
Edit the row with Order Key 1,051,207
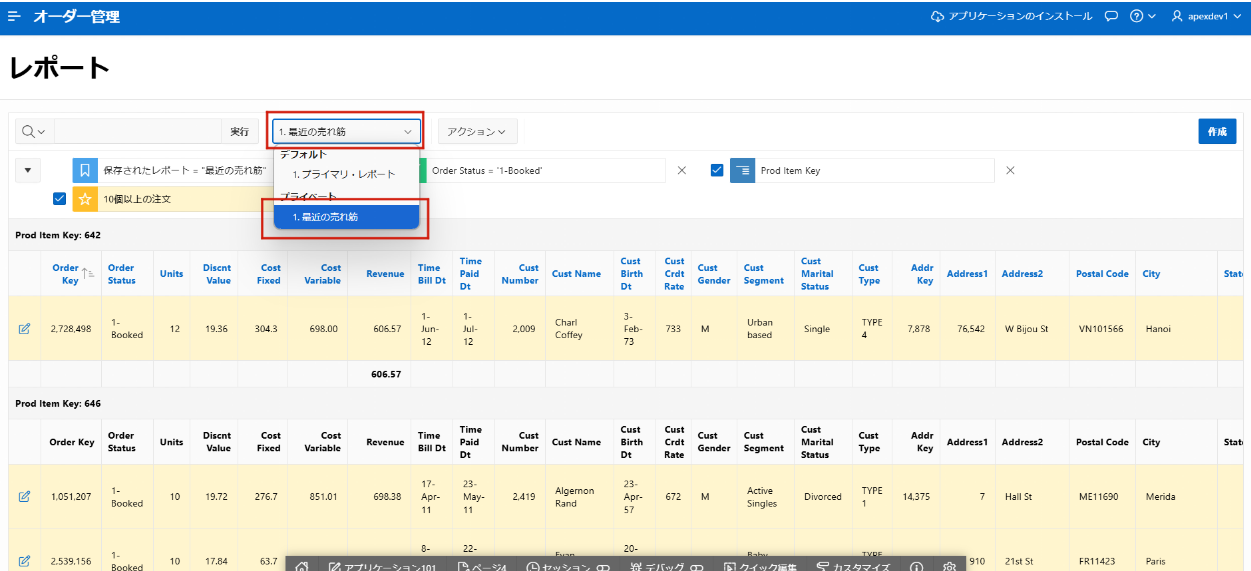(24, 496)
